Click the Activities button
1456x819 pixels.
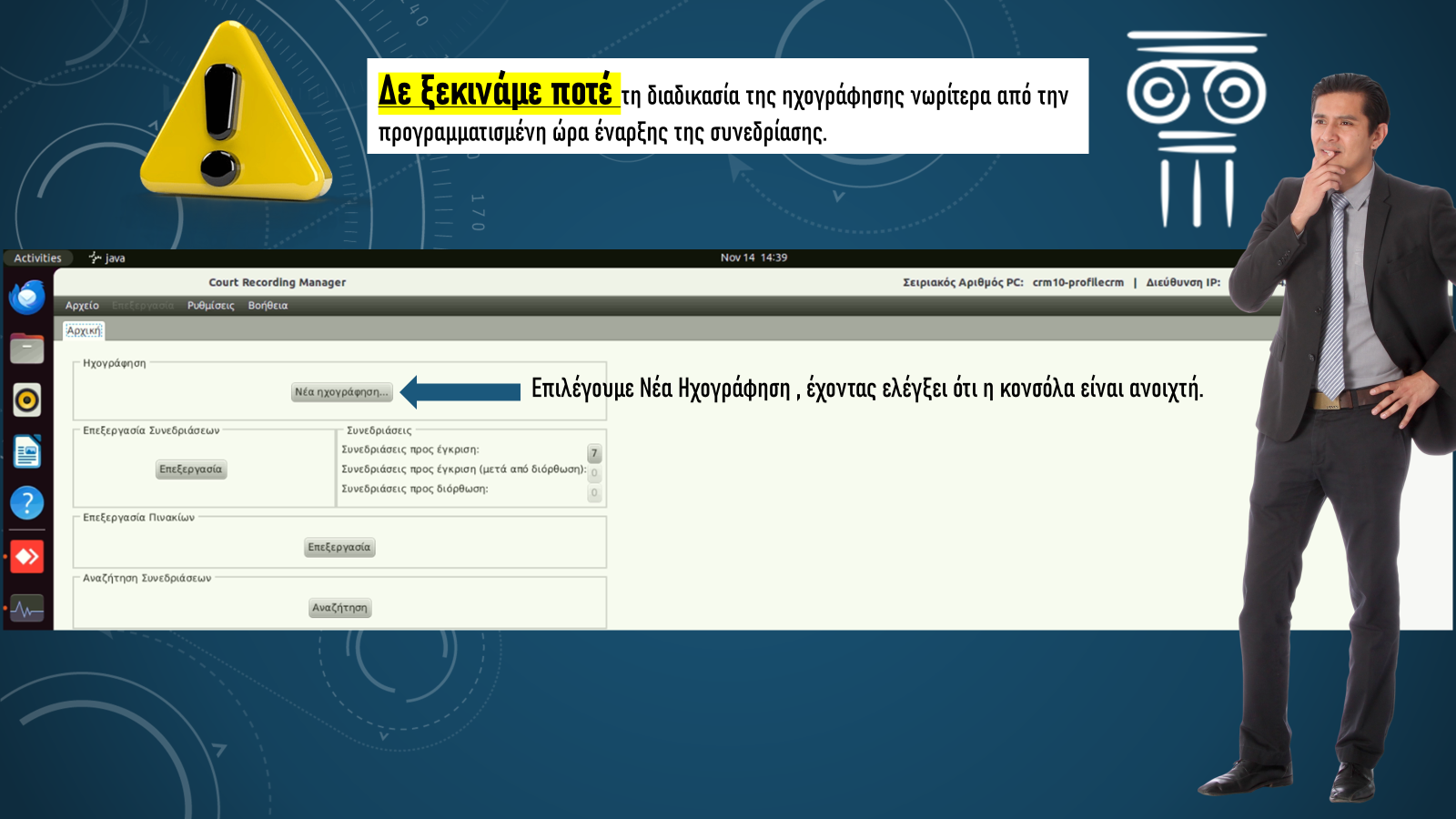click(x=37, y=258)
